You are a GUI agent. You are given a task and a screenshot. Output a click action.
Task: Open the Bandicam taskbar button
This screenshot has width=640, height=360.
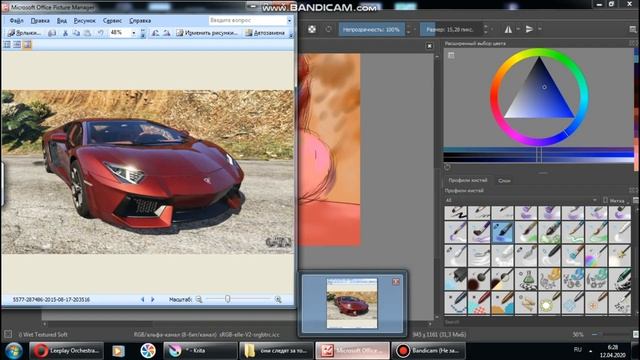point(428,350)
